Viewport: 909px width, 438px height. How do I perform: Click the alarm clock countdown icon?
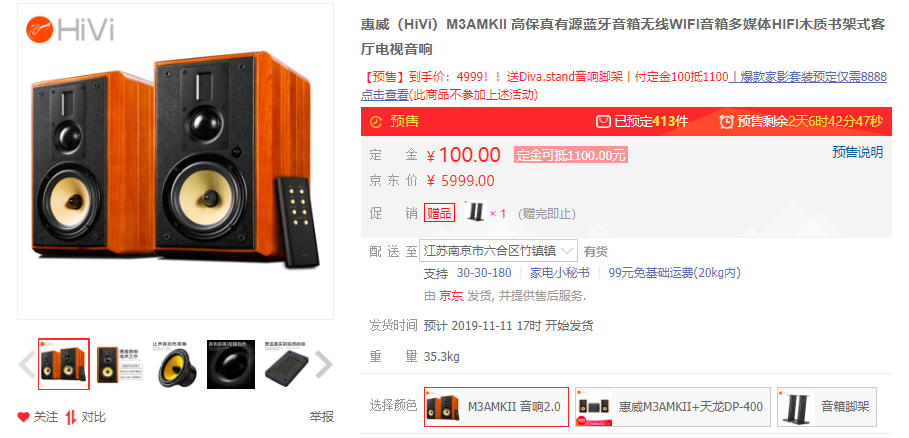click(x=726, y=122)
